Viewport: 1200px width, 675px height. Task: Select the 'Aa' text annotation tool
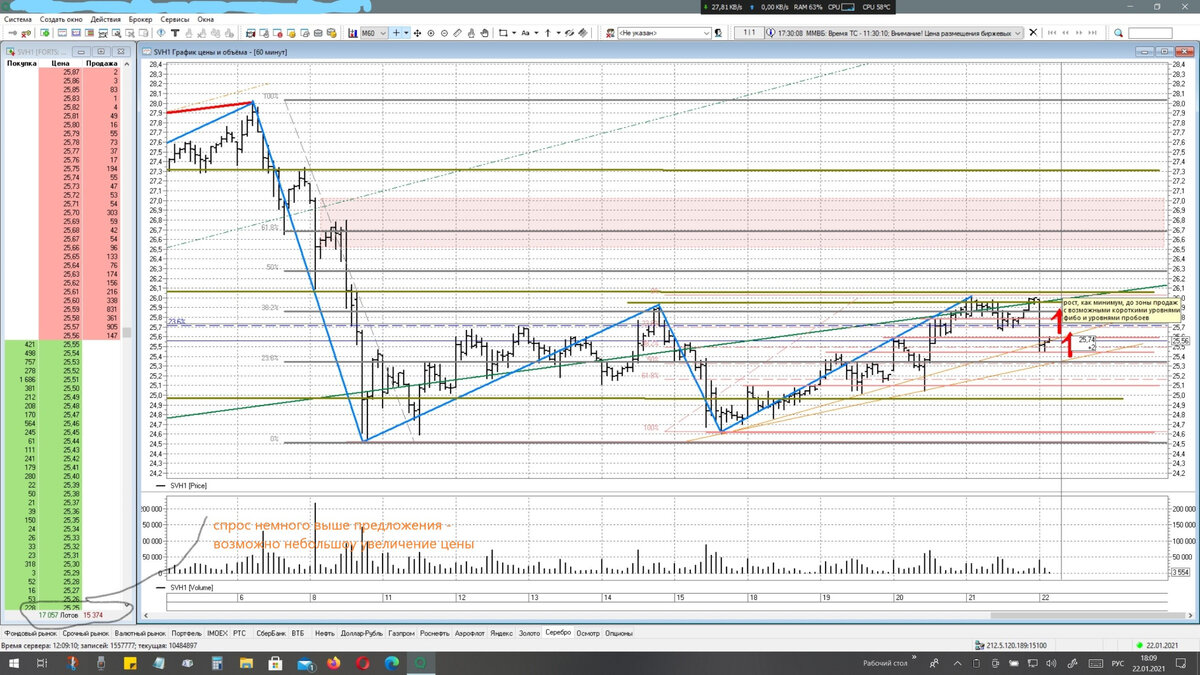524,33
